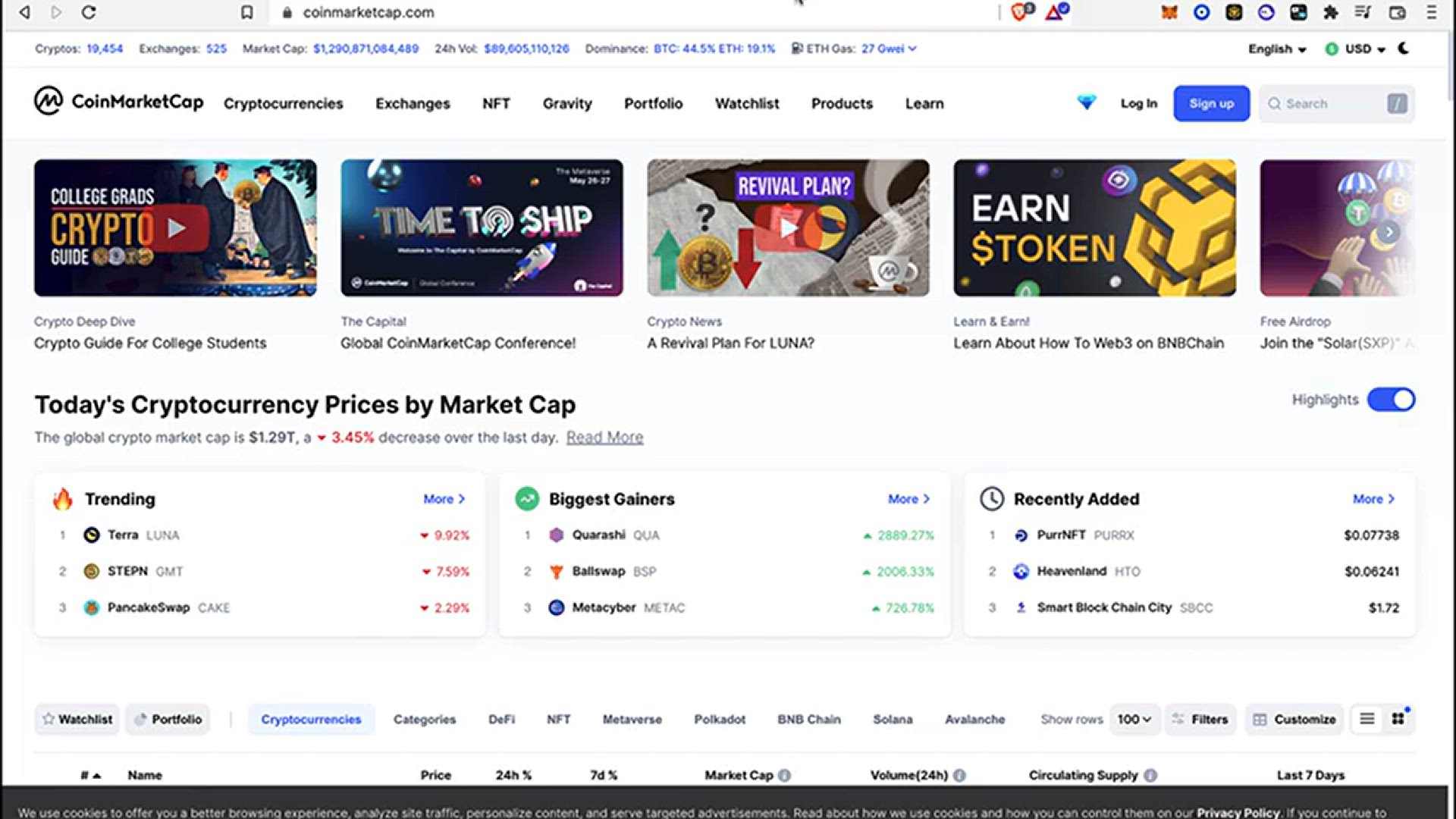Screen dimensions: 1456x819
Task: Switch to grid view layout icon
Action: [1398, 719]
